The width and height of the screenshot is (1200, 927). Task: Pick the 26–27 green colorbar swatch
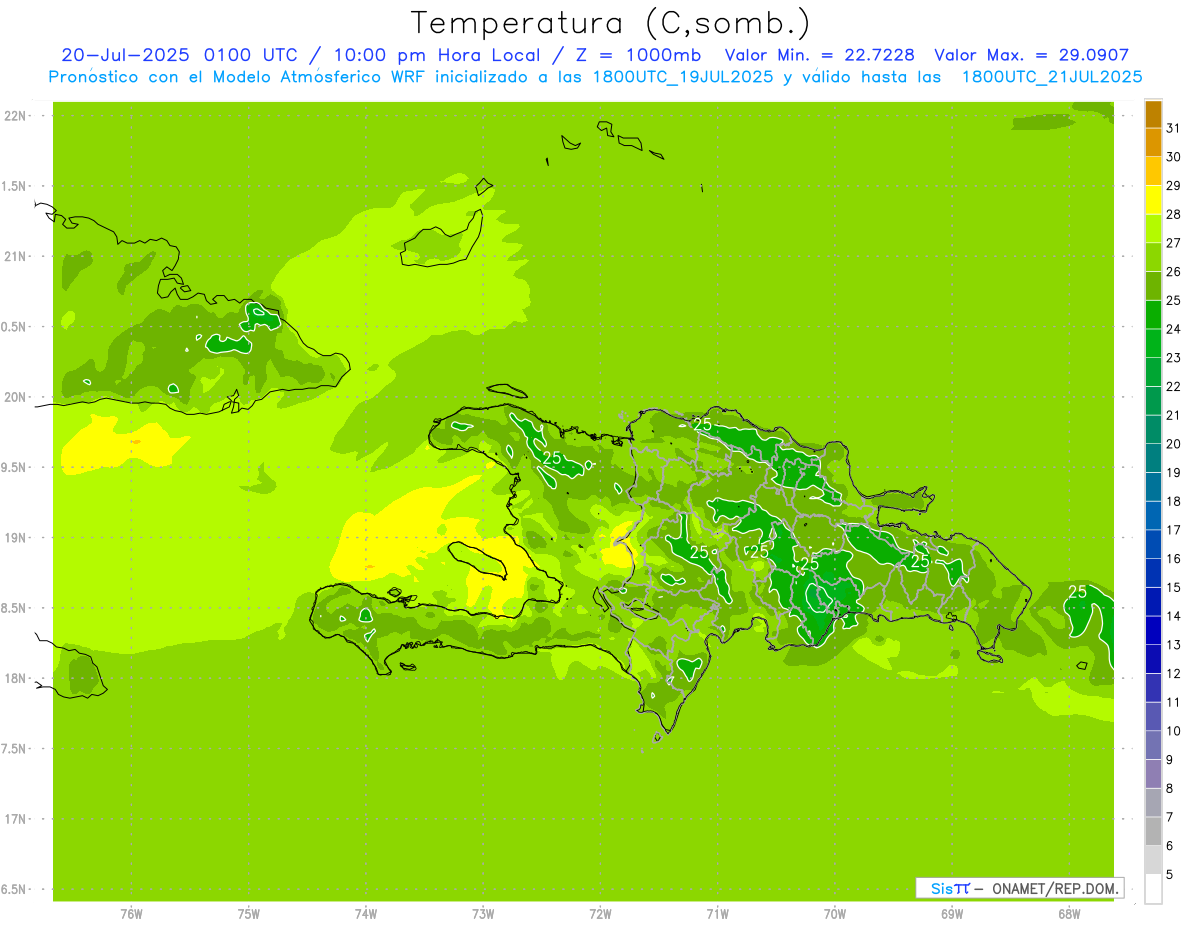[1153, 257]
